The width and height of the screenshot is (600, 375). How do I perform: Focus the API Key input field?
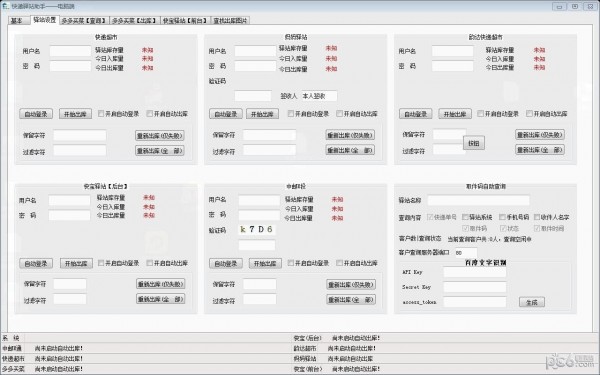point(474,272)
